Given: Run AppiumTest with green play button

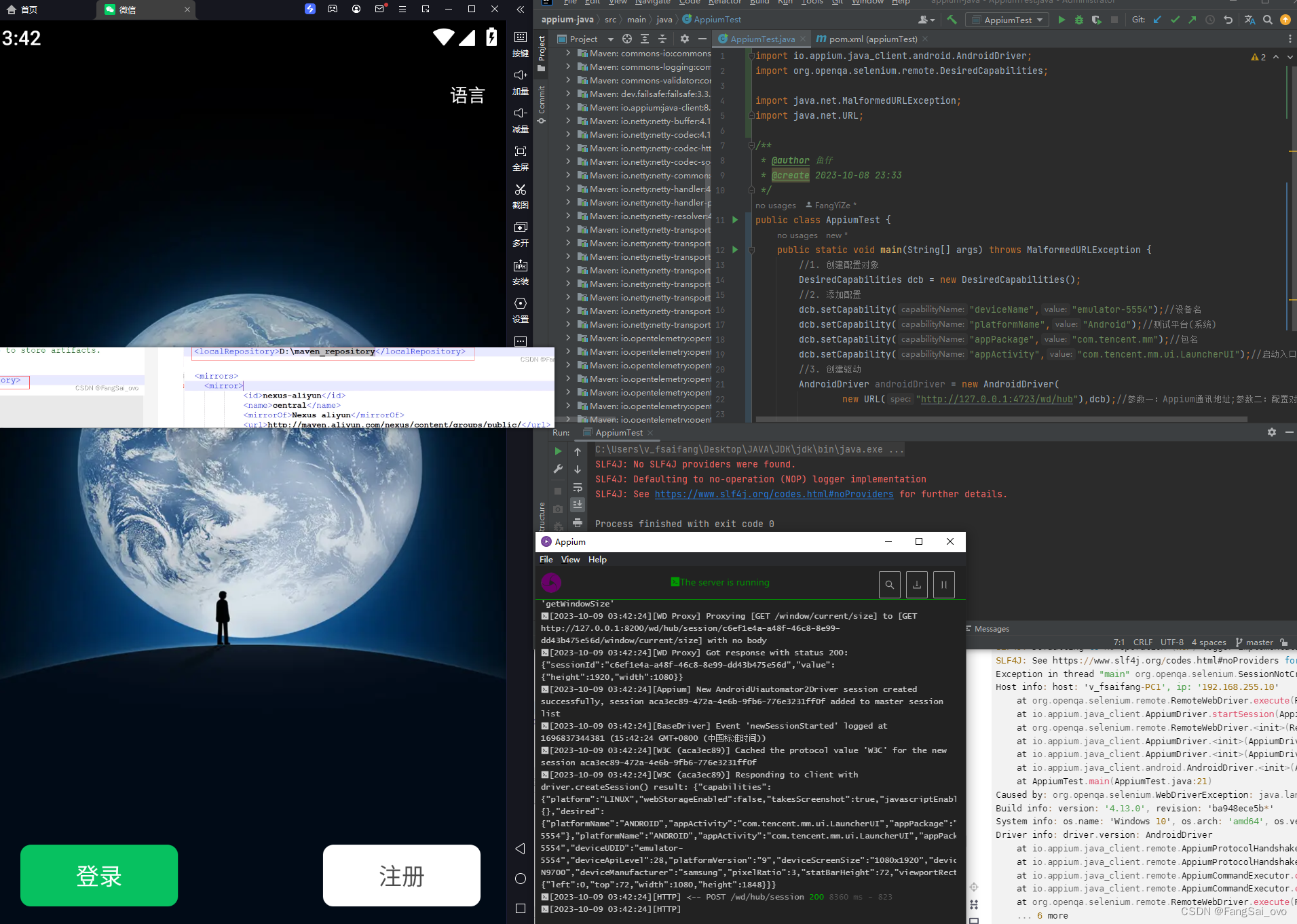Looking at the screenshot, I should [1061, 20].
